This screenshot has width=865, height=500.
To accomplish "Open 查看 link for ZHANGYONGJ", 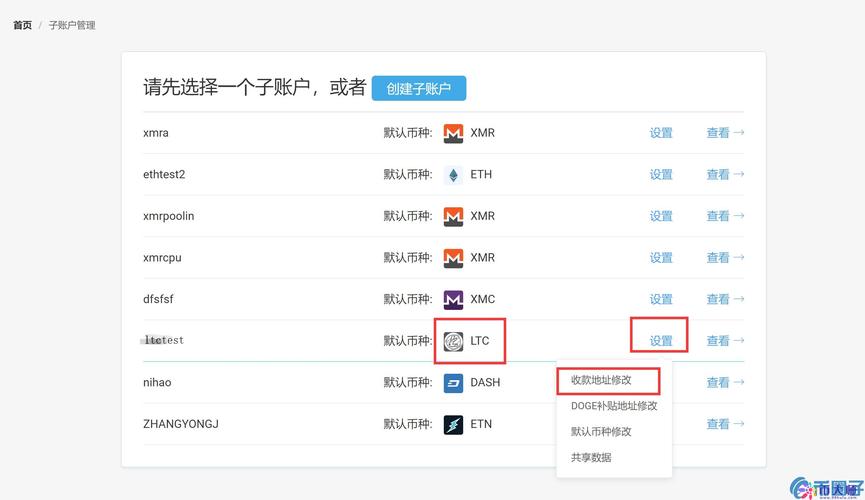I will [x=725, y=424].
